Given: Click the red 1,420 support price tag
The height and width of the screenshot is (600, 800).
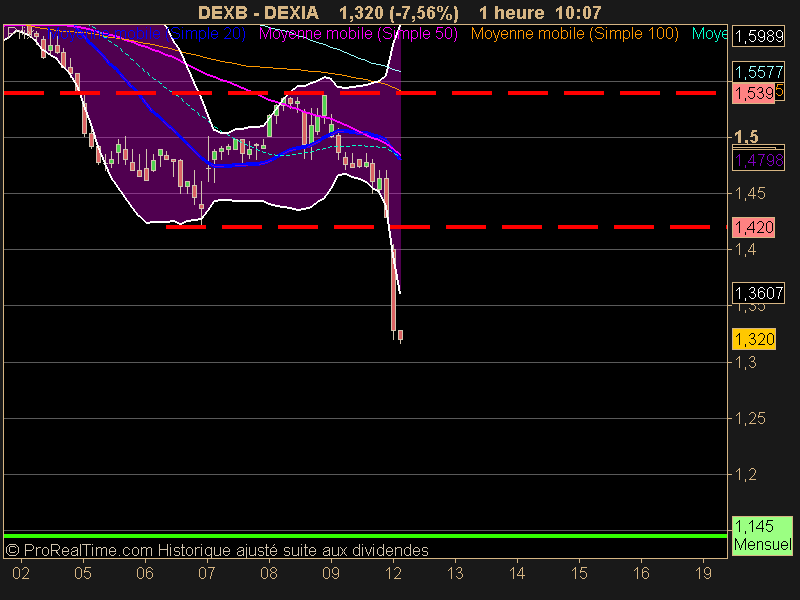Looking at the screenshot, I should coord(754,228).
